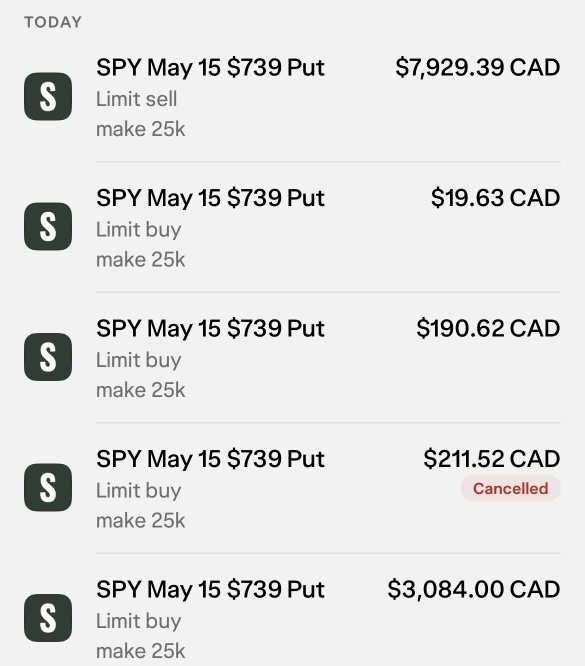Tap SPY icon beside $190.62 limit buy
Image resolution: width=585 pixels, height=666 pixels.
[x=48, y=357]
